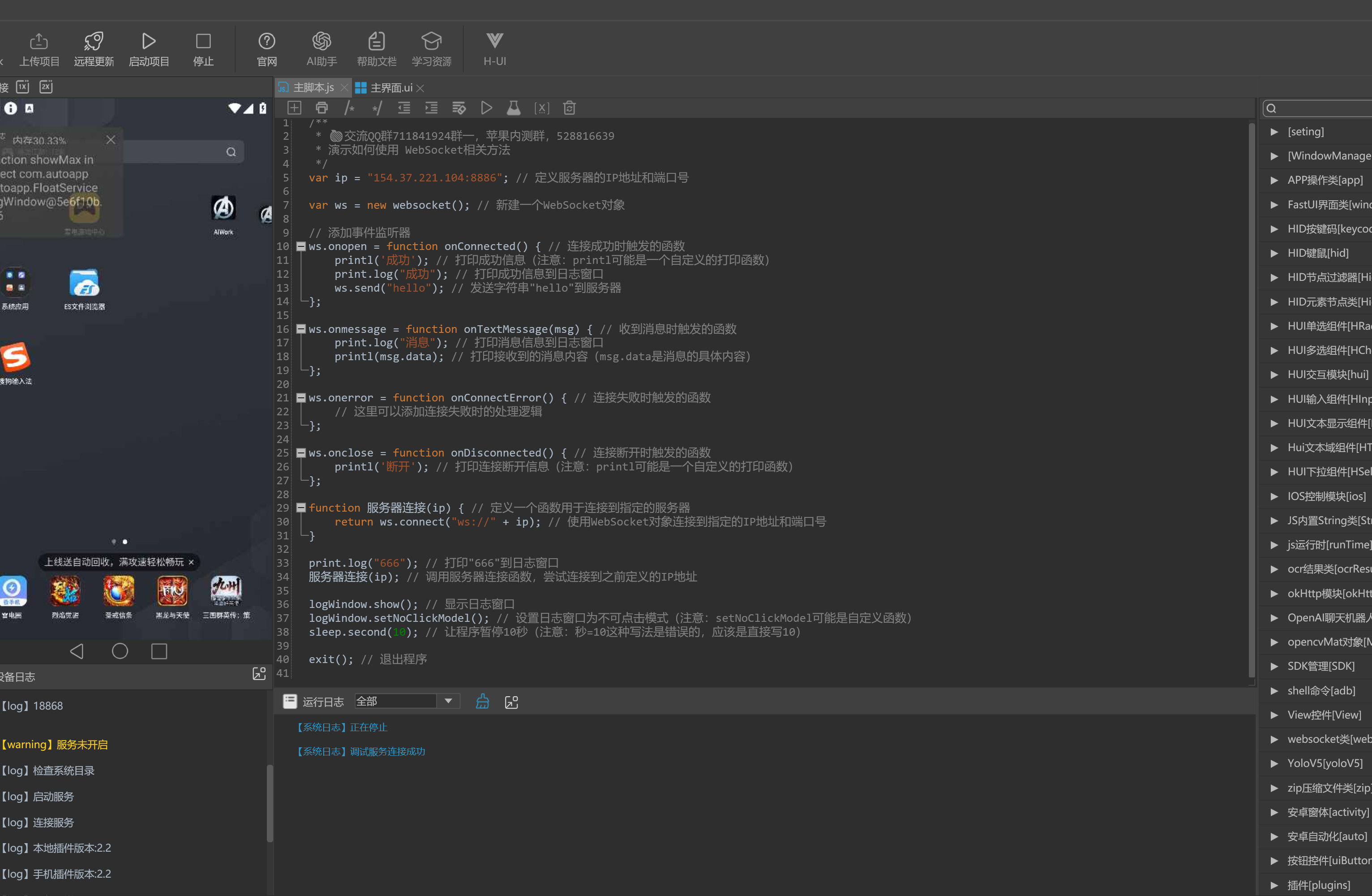The width and height of the screenshot is (1372, 896).
Task: Click the 启动项目 run project icon
Action: point(149,42)
